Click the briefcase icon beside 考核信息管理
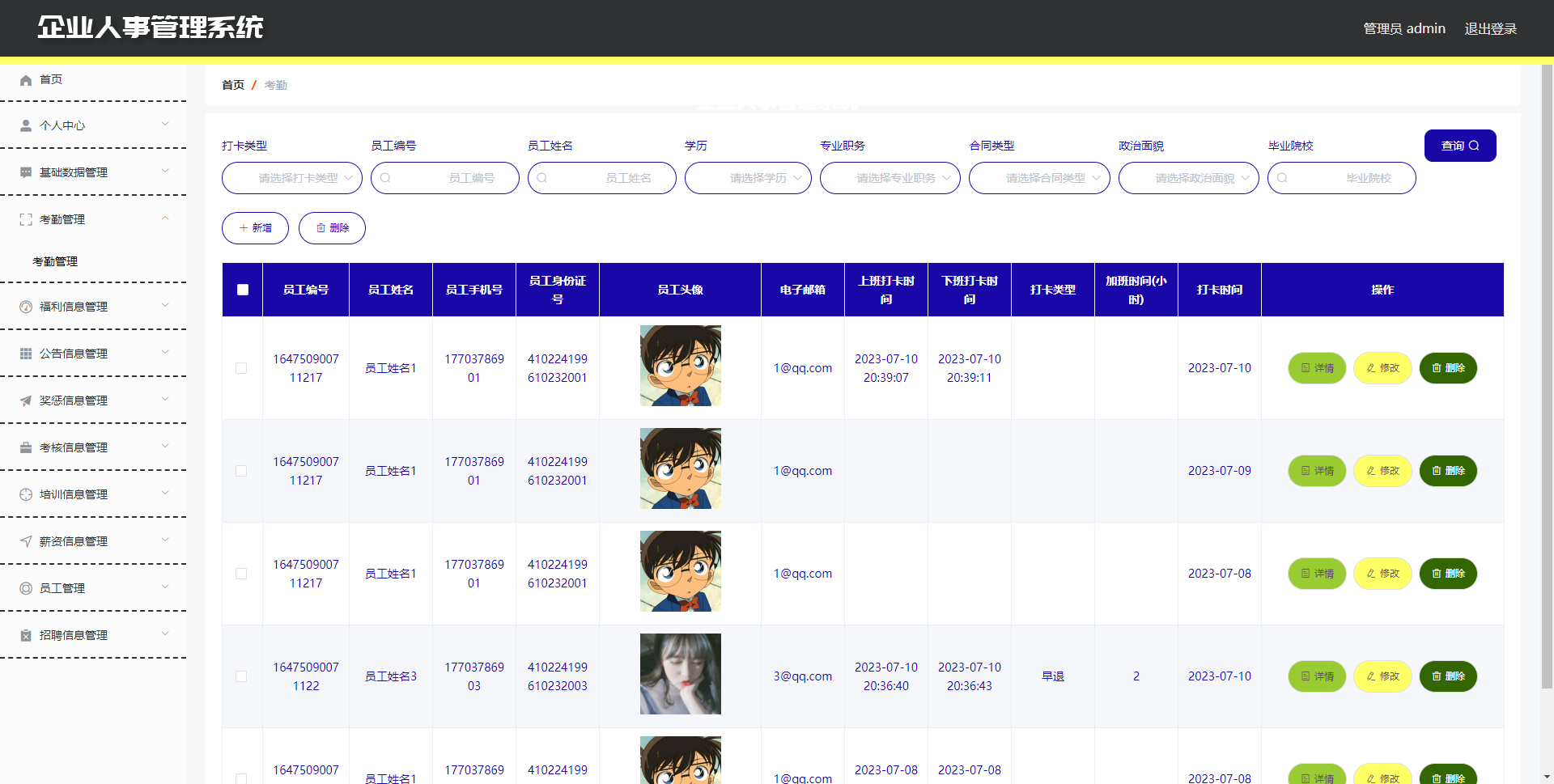Image resolution: width=1554 pixels, height=784 pixels. pos(26,448)
